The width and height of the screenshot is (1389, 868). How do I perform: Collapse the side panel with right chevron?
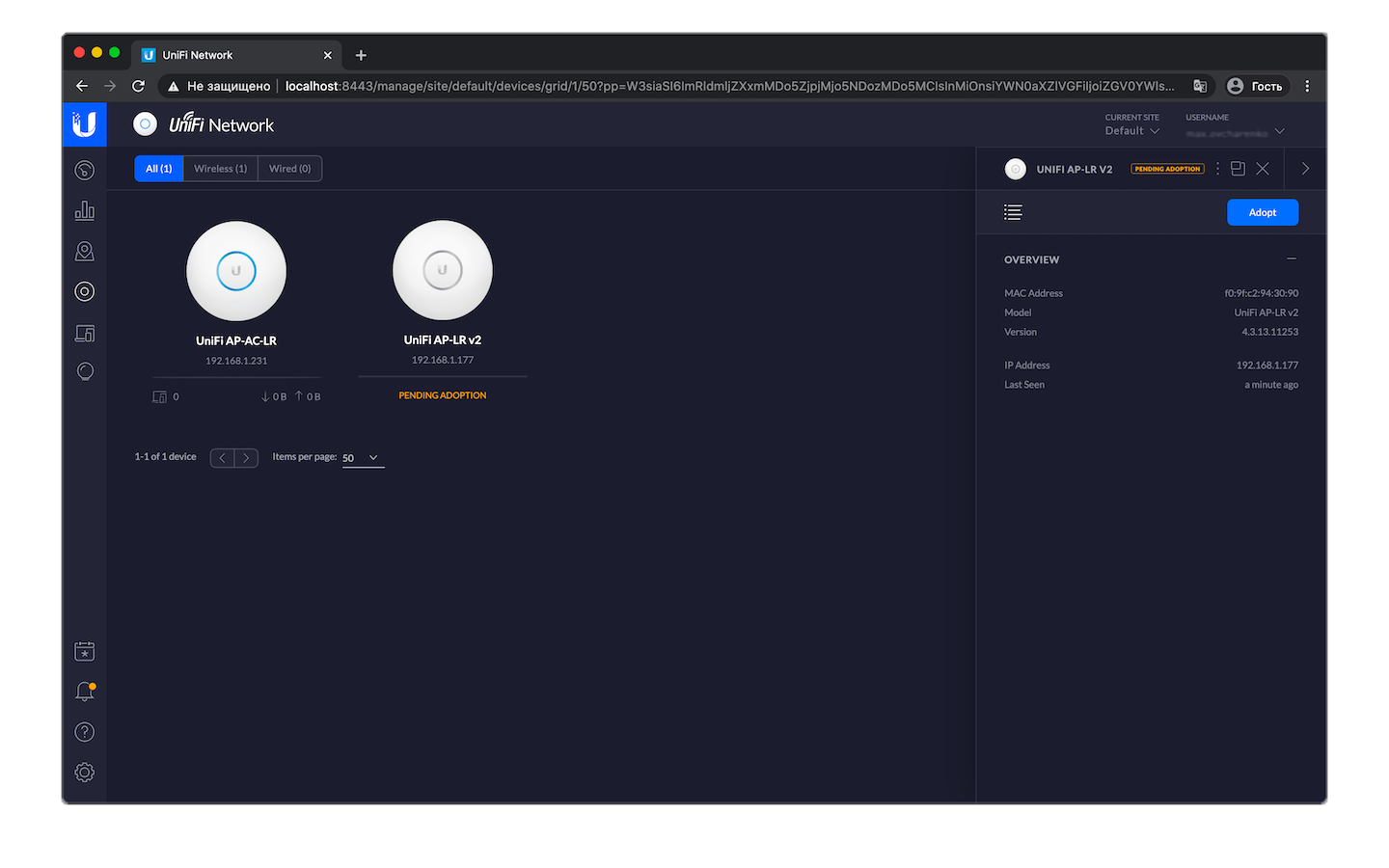click(x=1305, y=169)
